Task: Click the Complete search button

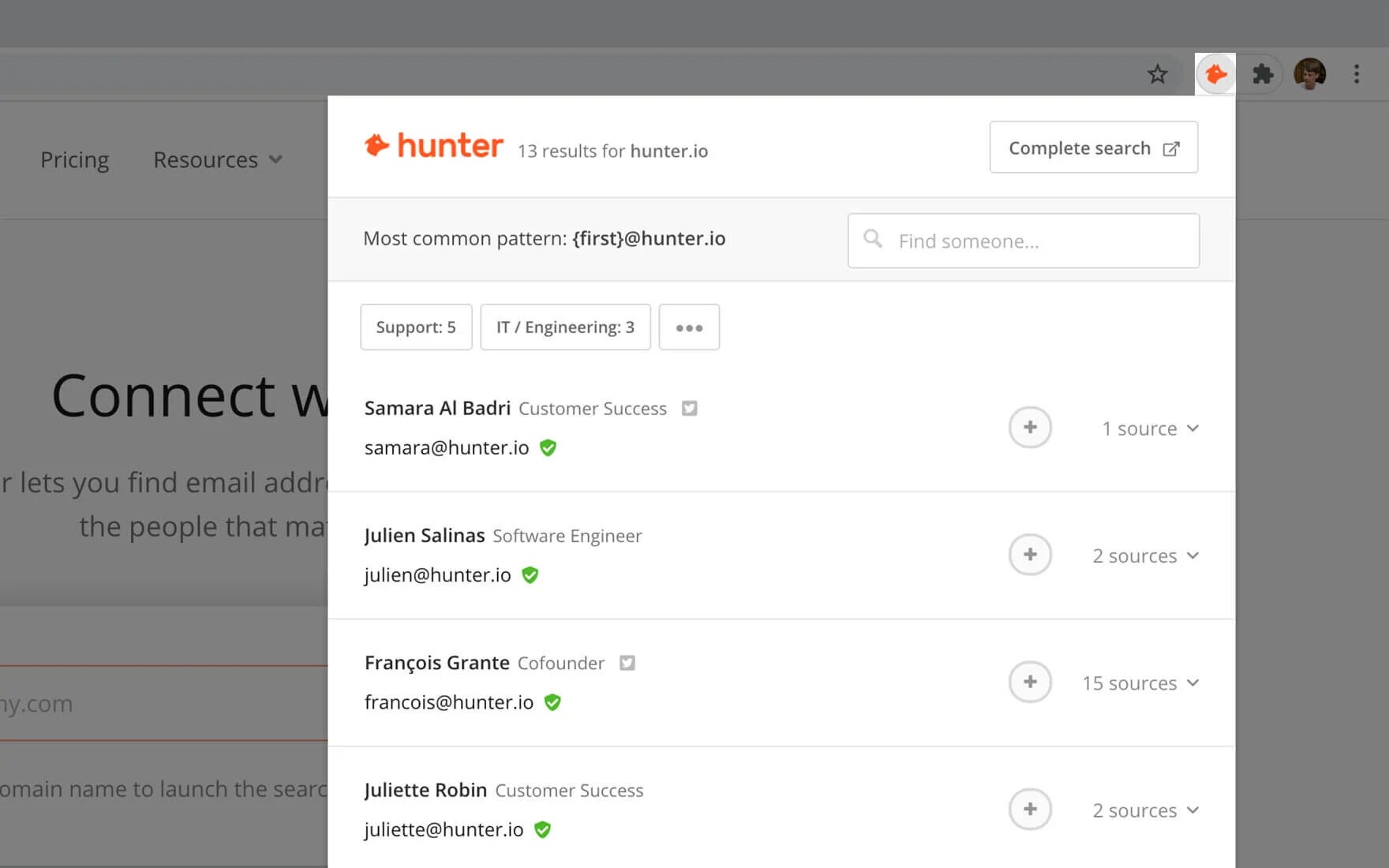Action: point(1093,148)
